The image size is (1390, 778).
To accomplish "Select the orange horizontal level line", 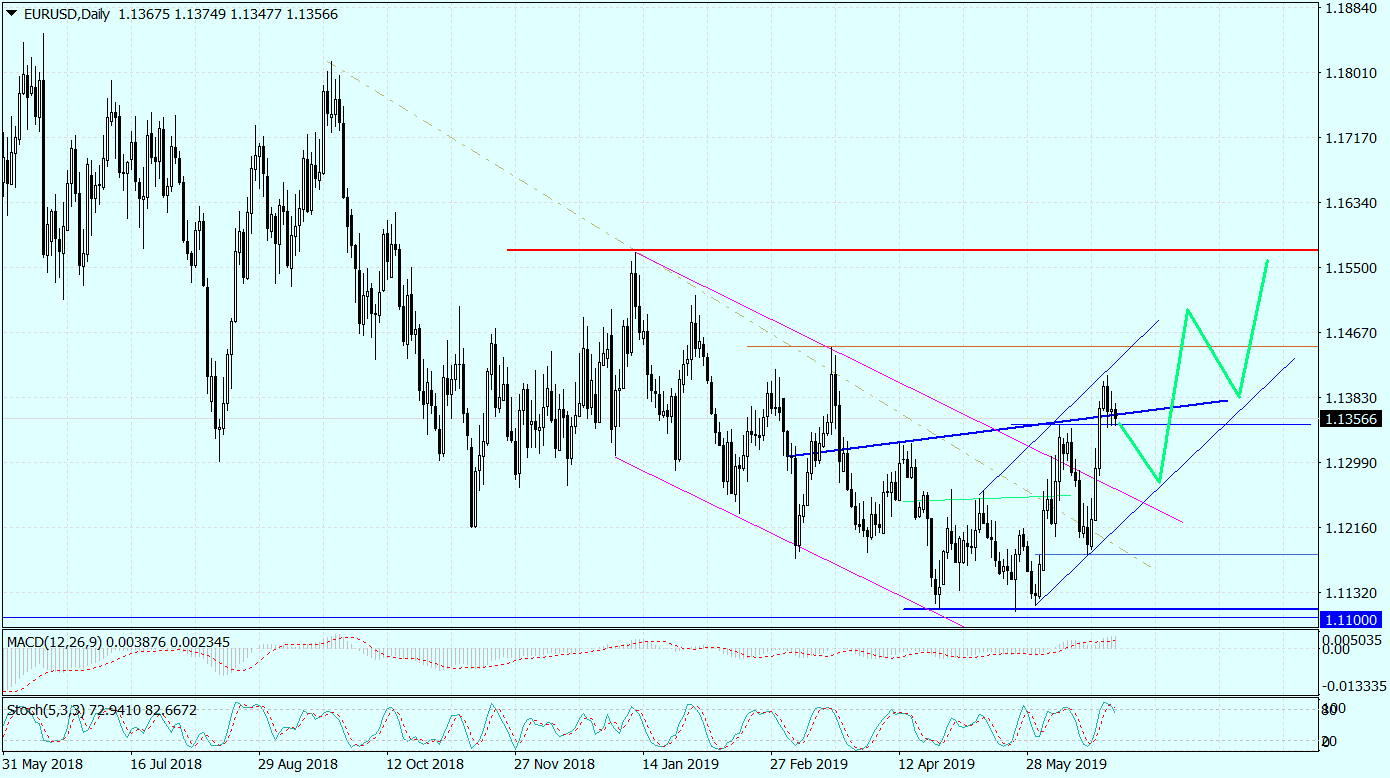I will coord(1032,347).
